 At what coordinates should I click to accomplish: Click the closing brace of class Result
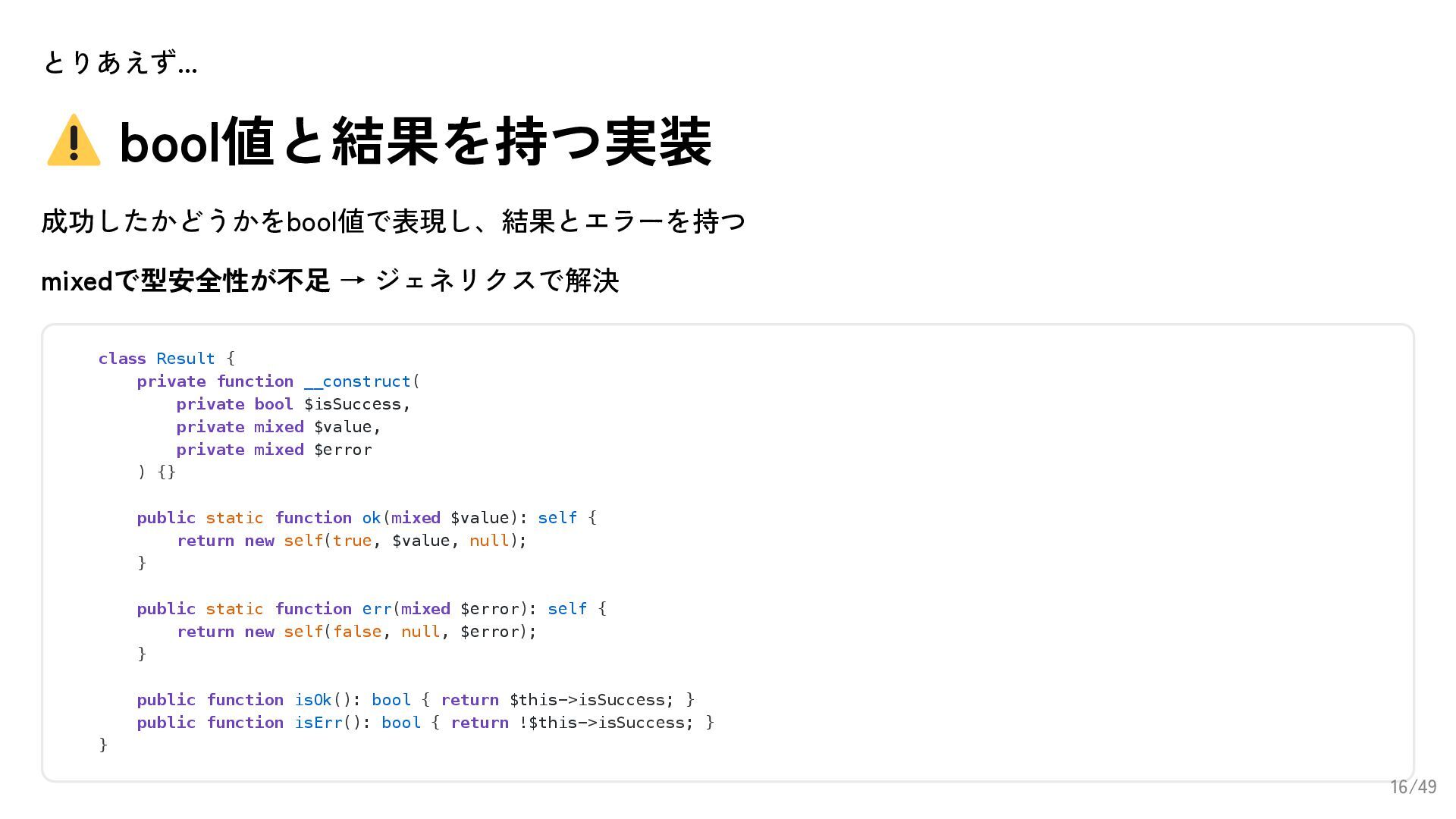(103, 745)
